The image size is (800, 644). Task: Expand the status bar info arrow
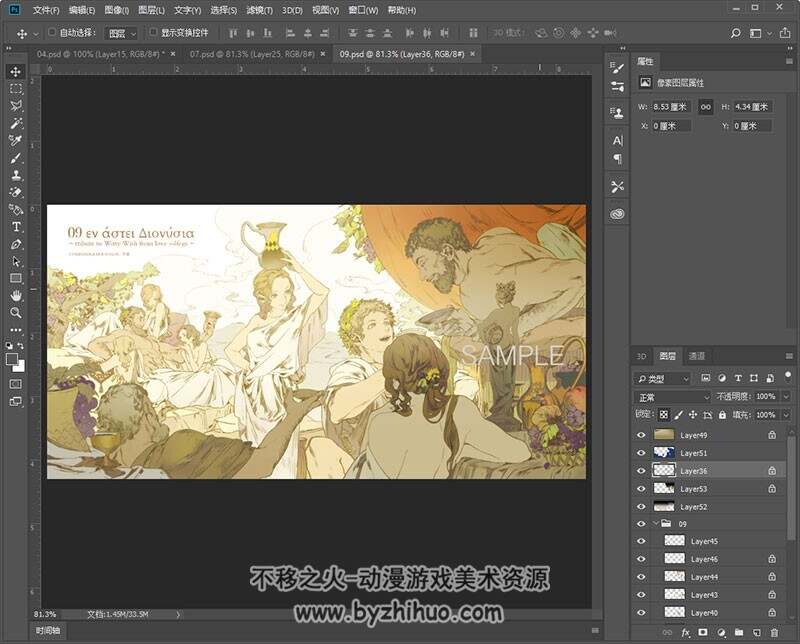tap(178, 615)
